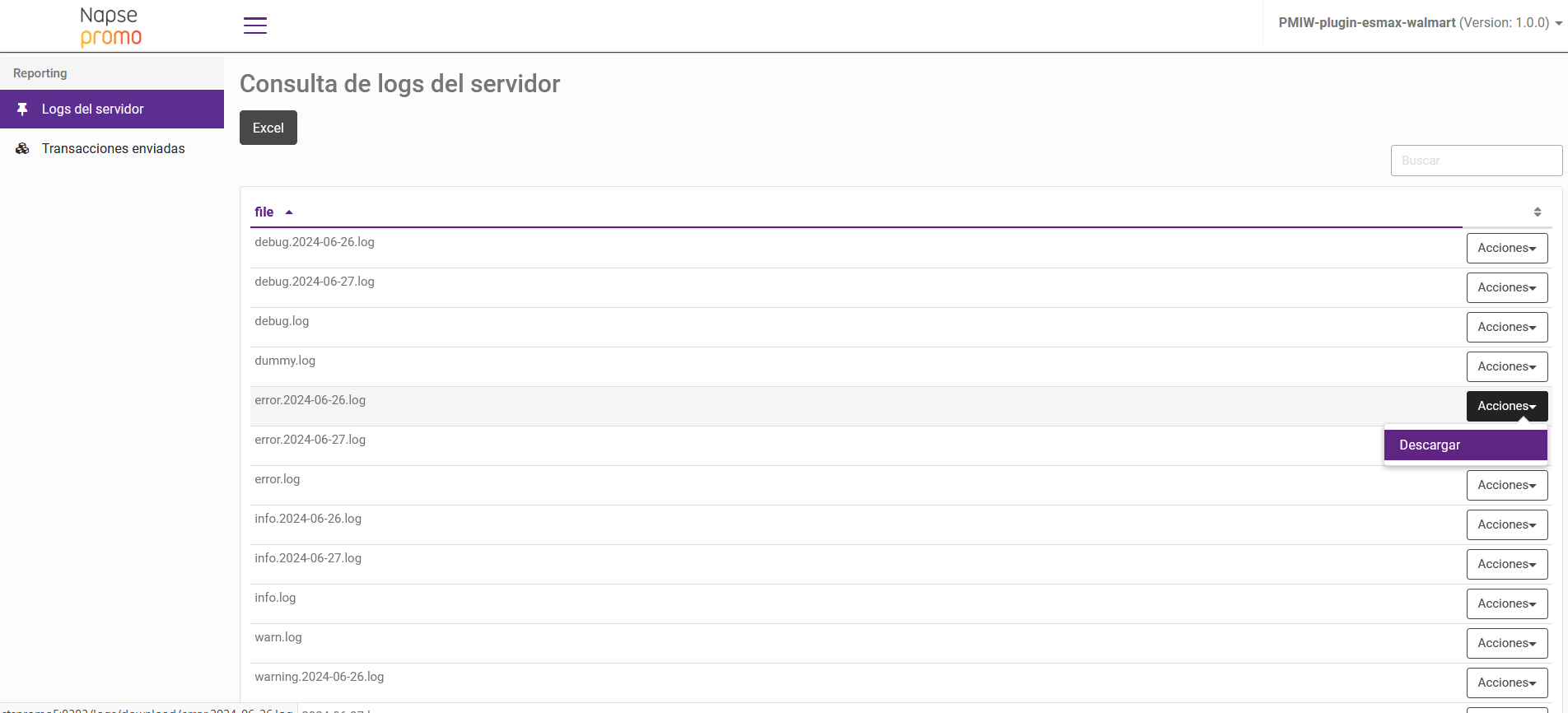Open Acciones dropdown for error.log
Image resolution: width=1568 pixels, height=713 pixels.
coord(1506,485)
